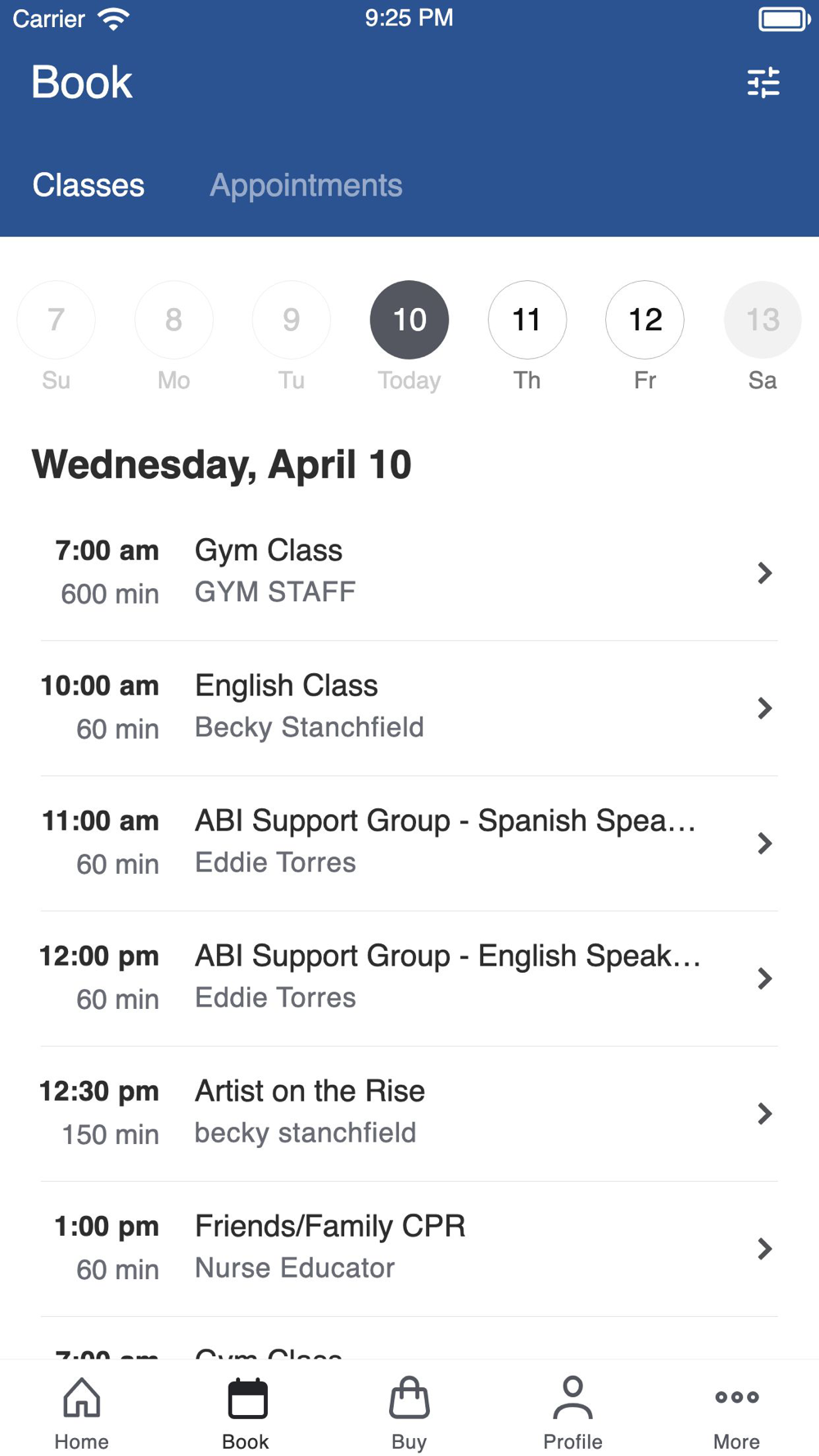819x1456 pixels.
Task: Select the Book calendar icon
Action: (247, 1398)
